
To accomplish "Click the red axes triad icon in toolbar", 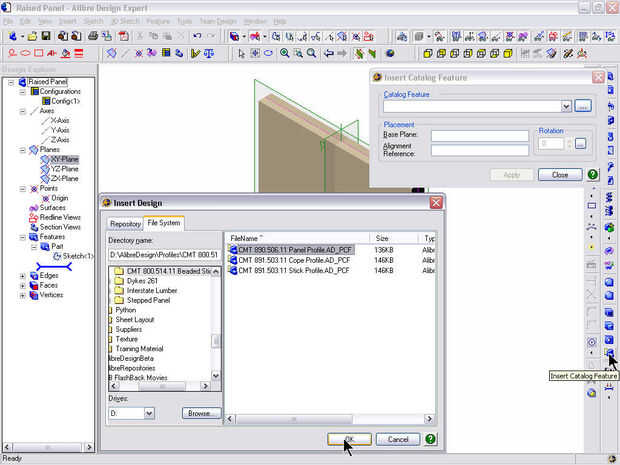I will (582, 53).
